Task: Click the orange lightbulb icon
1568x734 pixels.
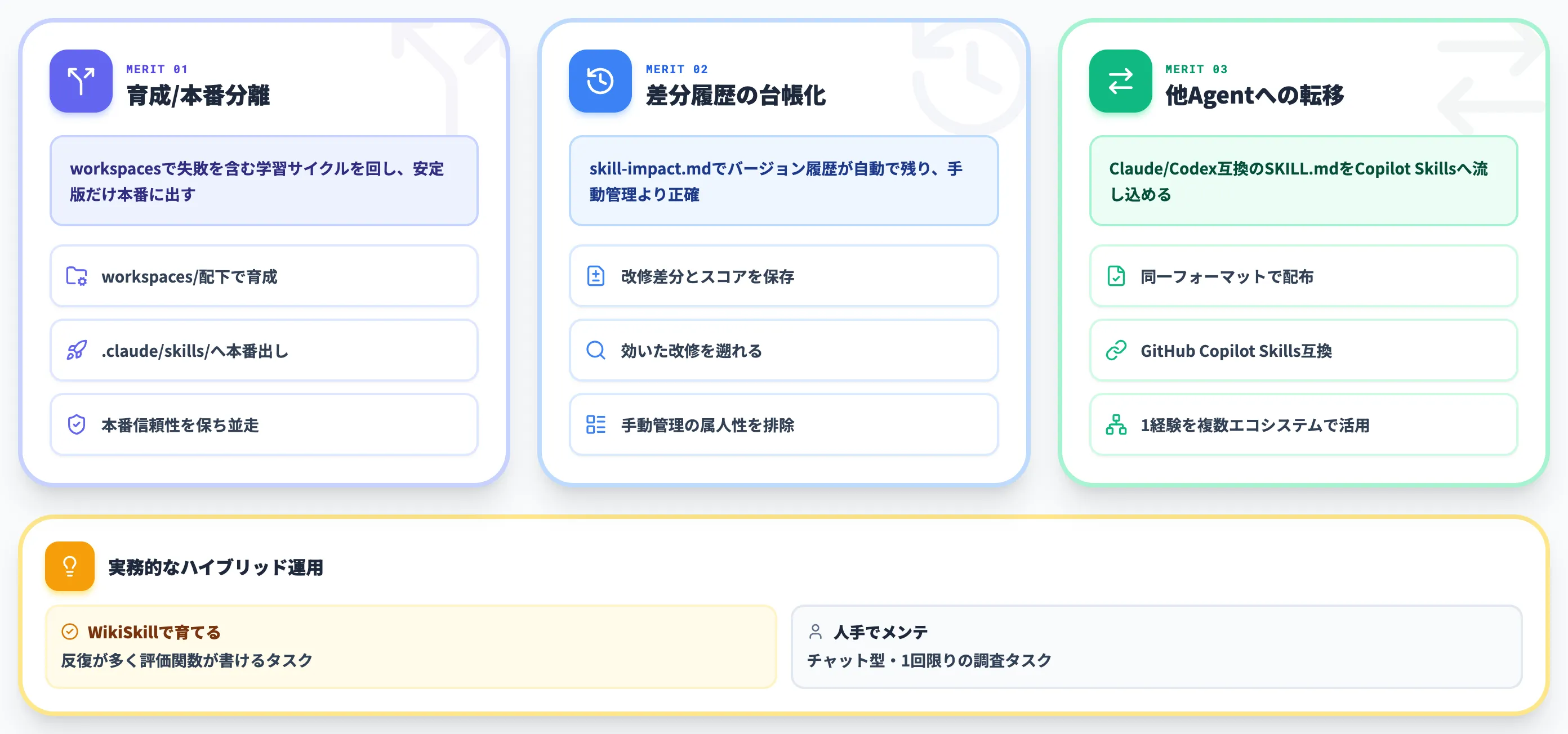Action: pyautogui.click(x=70, y=566)
